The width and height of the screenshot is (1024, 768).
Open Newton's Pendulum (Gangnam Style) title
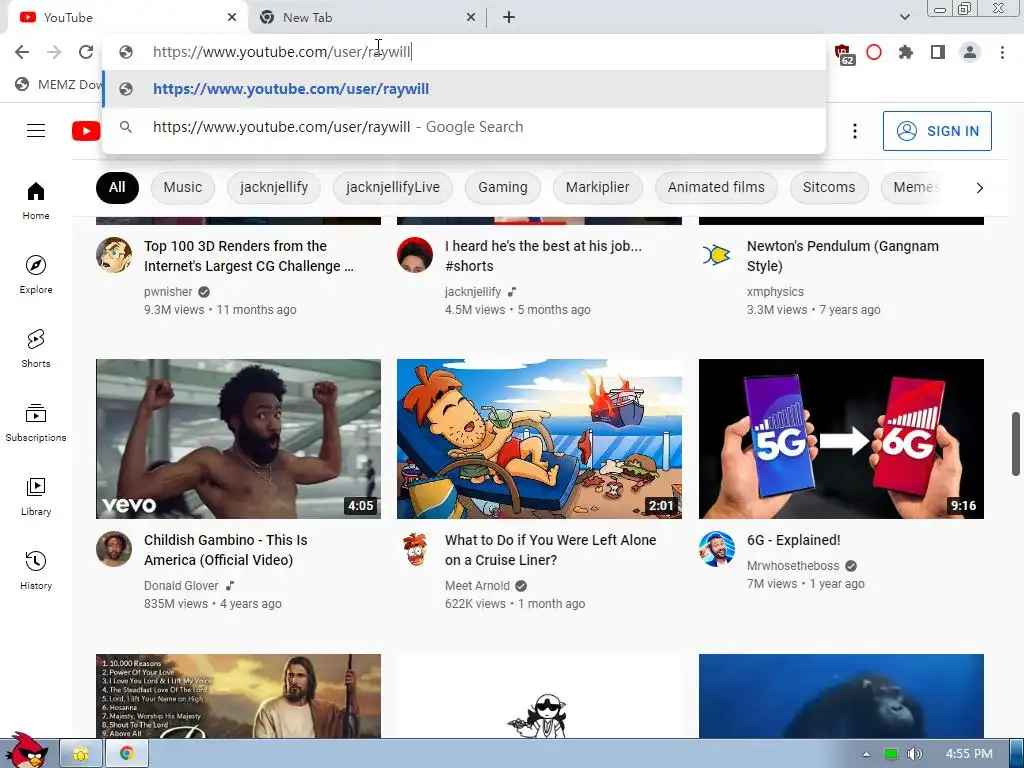point(842,256)
